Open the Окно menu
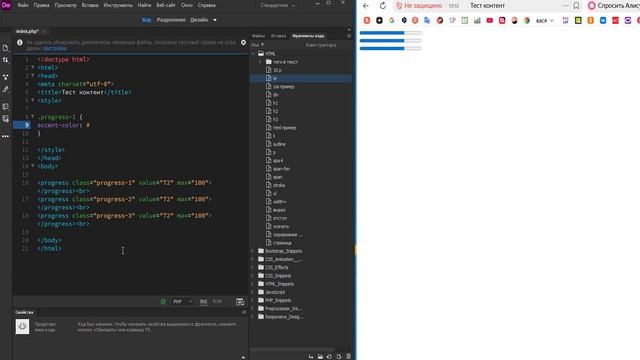Image resolution: width=640 pixels, height=360 pixels. pos(187,5)
